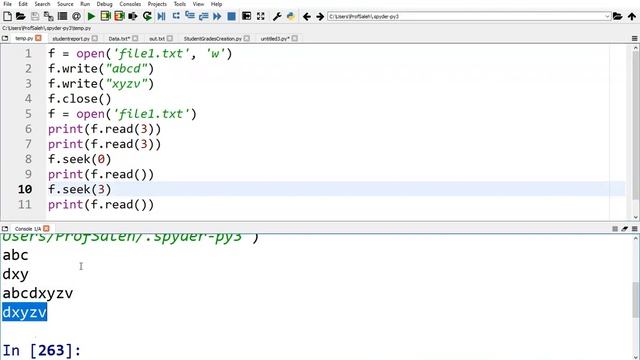Click line number 8 in the editor
The width and height of the screenshot is (640, 360).
[28, 159]
